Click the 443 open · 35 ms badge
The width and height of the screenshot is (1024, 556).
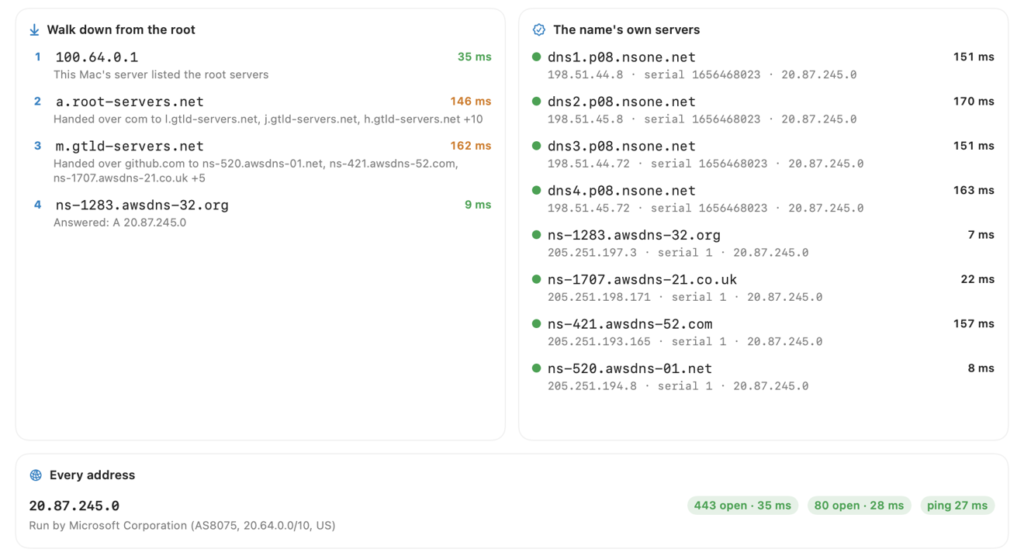tap(743, 505)
